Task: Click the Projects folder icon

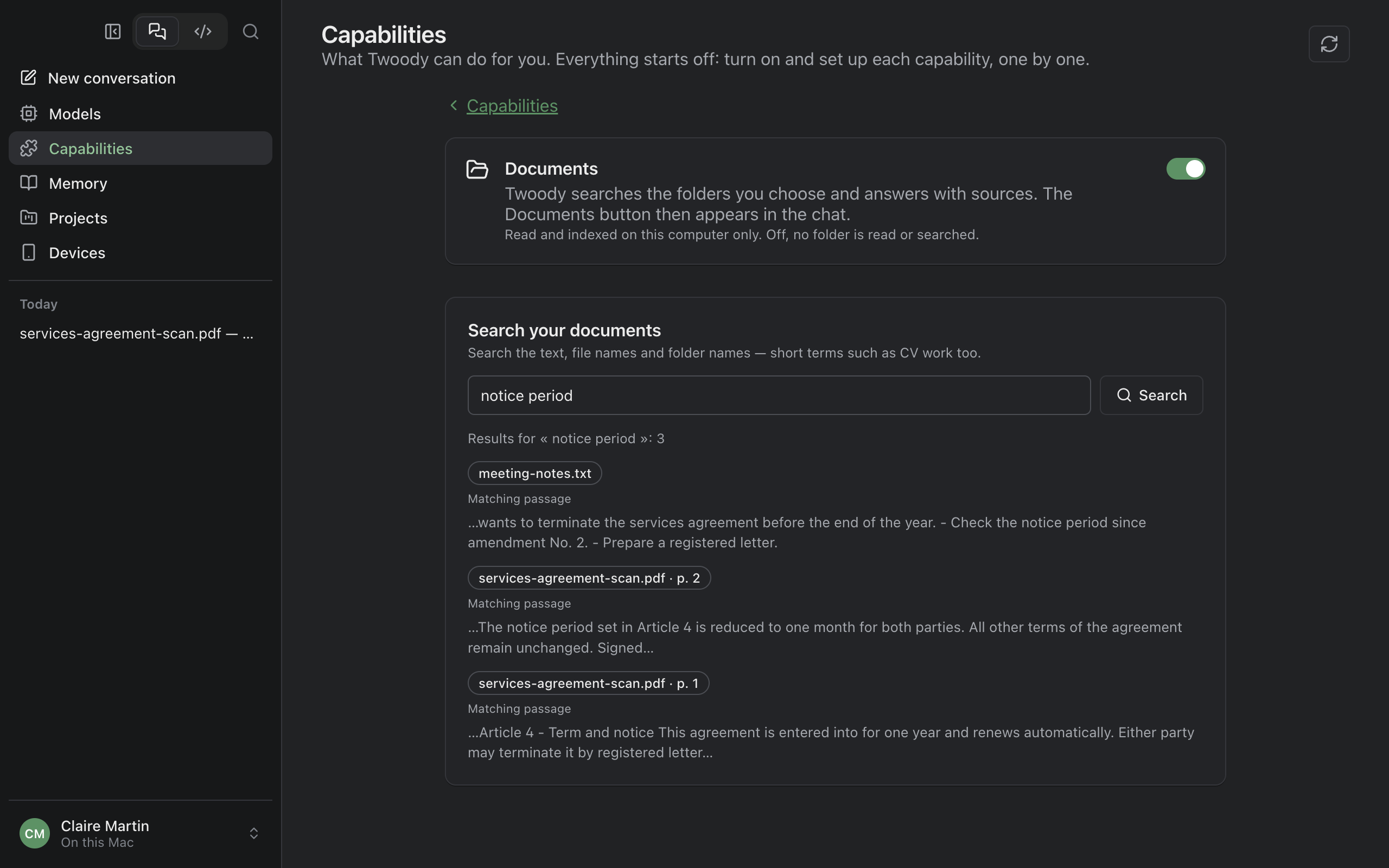Action: [28, 218]
